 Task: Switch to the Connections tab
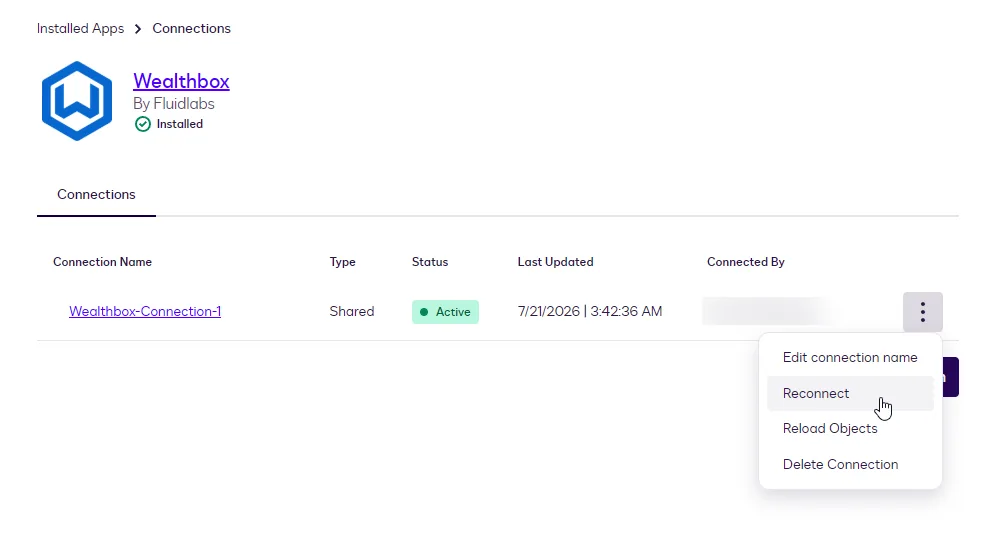96,194
